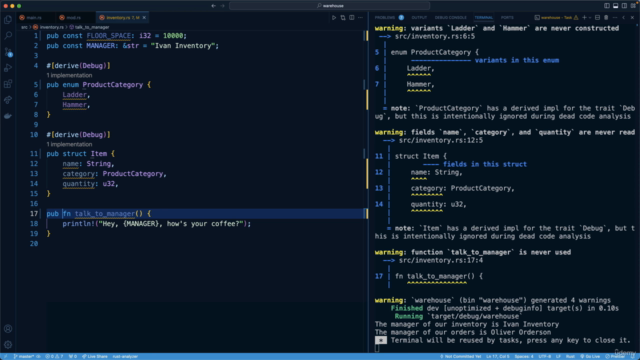Close the terminal panel
Screen dimensions: 640x360
pos(632,18)
